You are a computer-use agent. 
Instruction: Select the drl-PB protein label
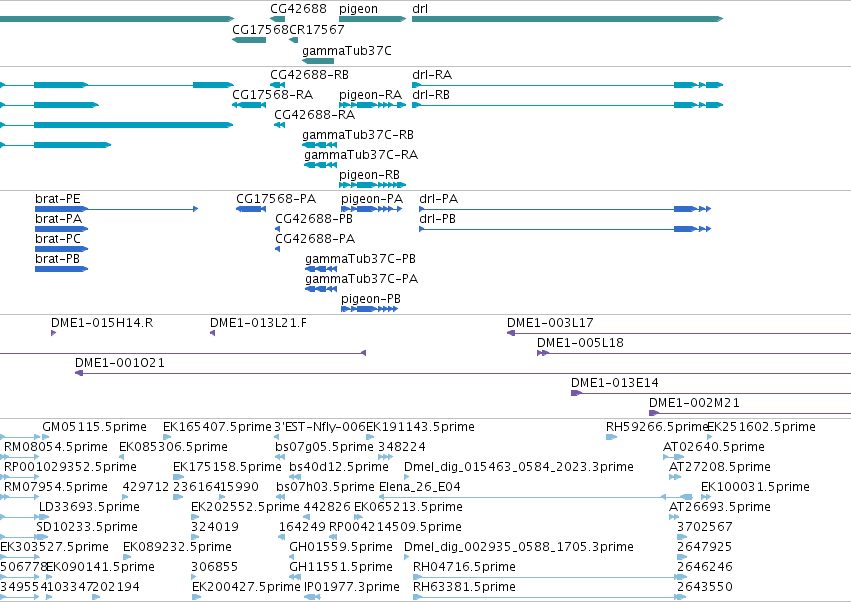click(437, 219)
